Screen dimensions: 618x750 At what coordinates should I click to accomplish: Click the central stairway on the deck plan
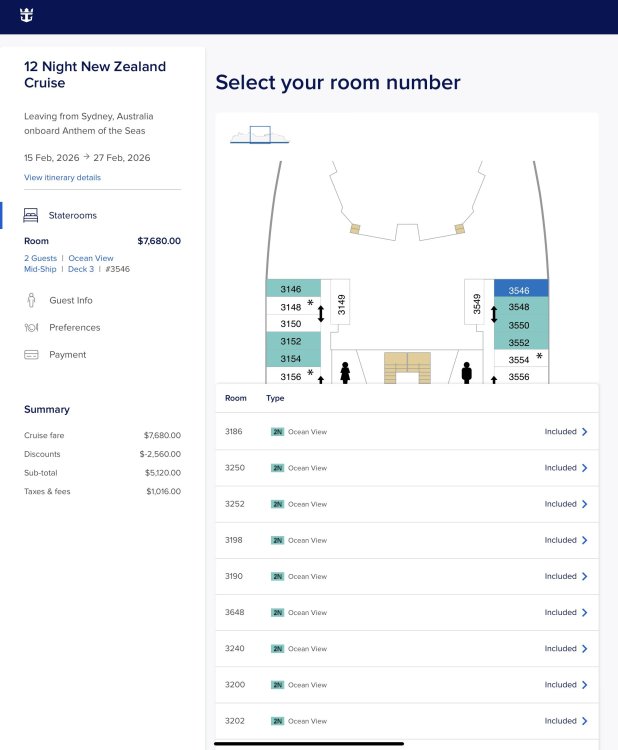point(408,368)
